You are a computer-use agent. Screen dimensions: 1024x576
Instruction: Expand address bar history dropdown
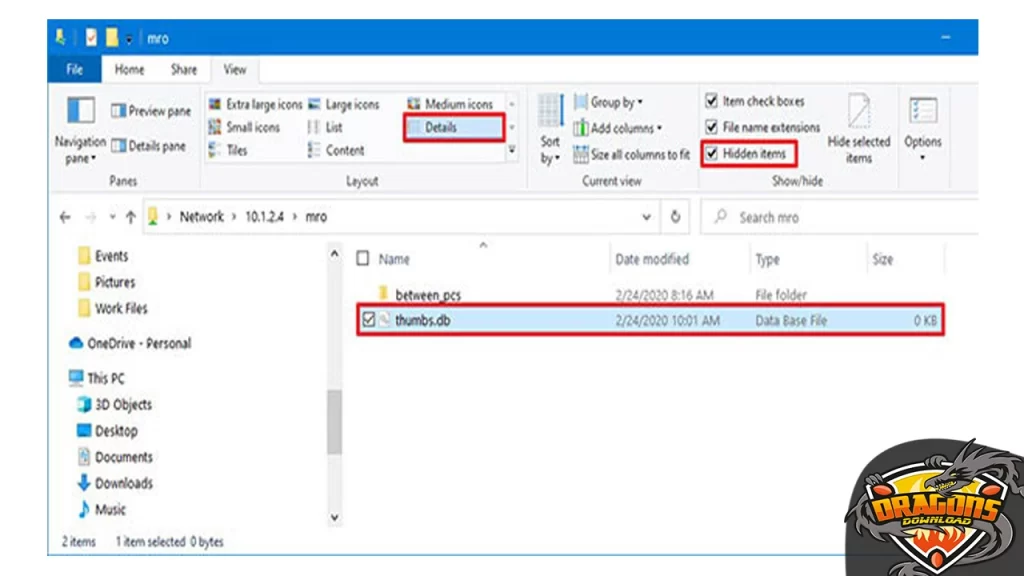pyautogui.click(x=647, y=217)
